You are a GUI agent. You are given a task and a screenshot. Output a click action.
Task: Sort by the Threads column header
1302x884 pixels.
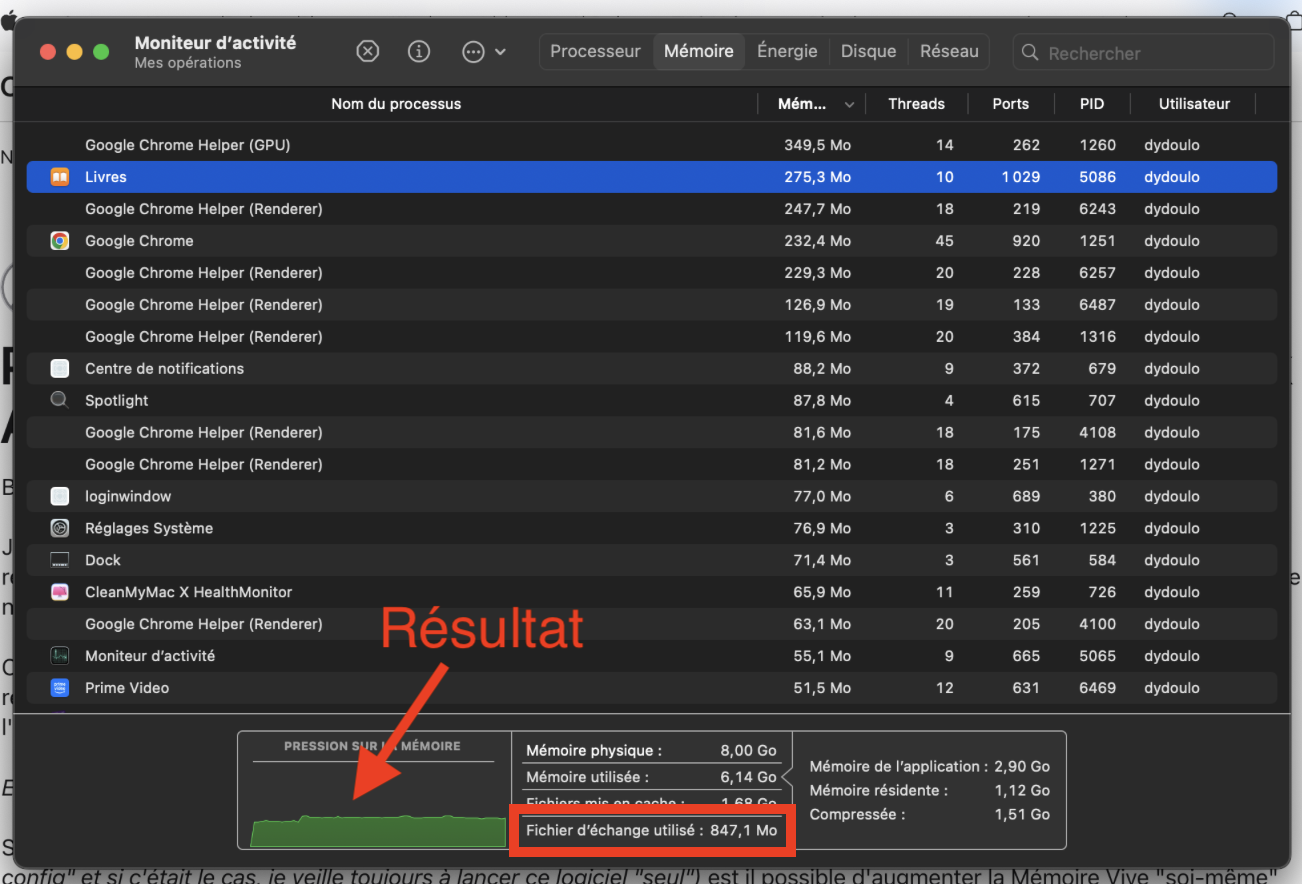coord(916,104)
